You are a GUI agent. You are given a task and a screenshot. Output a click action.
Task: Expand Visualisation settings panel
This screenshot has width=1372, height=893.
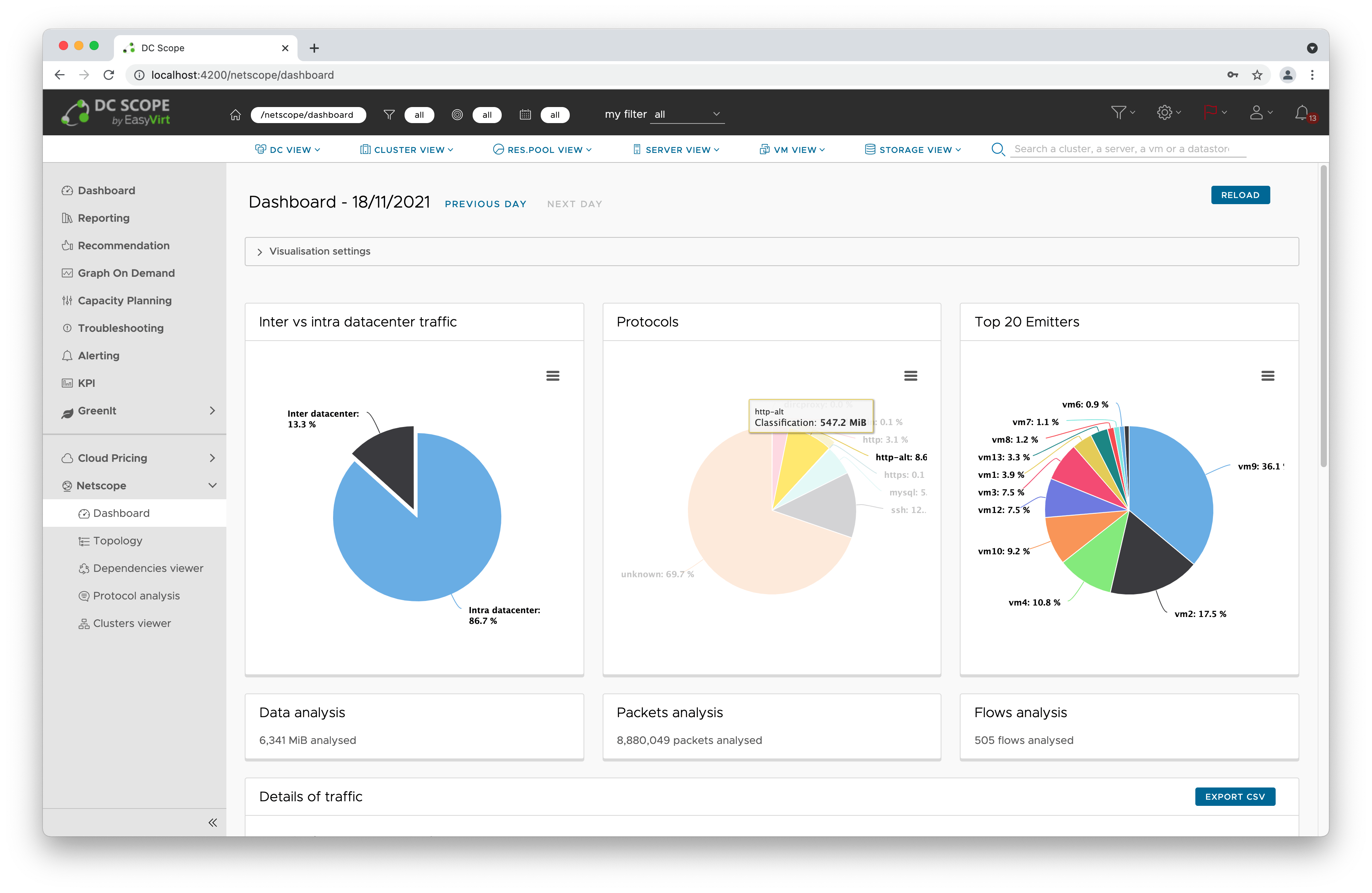[771, 251]
